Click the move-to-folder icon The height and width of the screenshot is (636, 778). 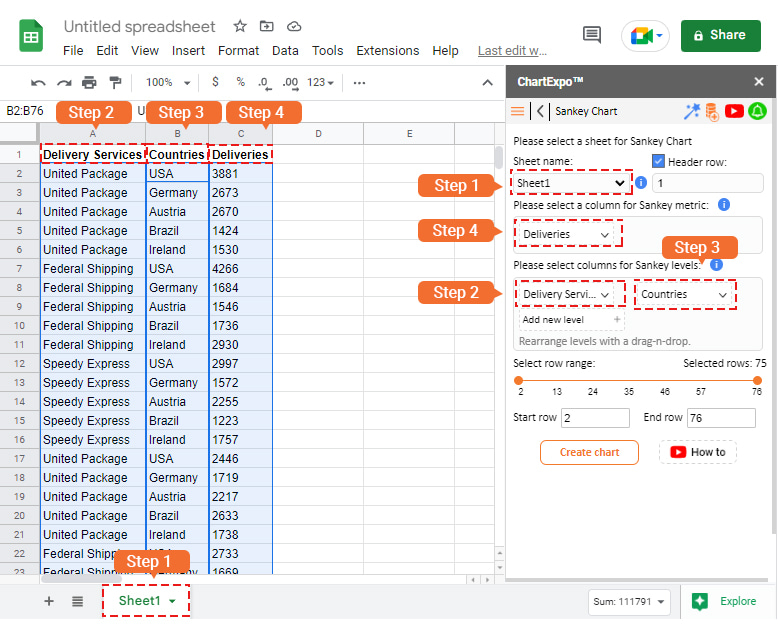(266, 26)
